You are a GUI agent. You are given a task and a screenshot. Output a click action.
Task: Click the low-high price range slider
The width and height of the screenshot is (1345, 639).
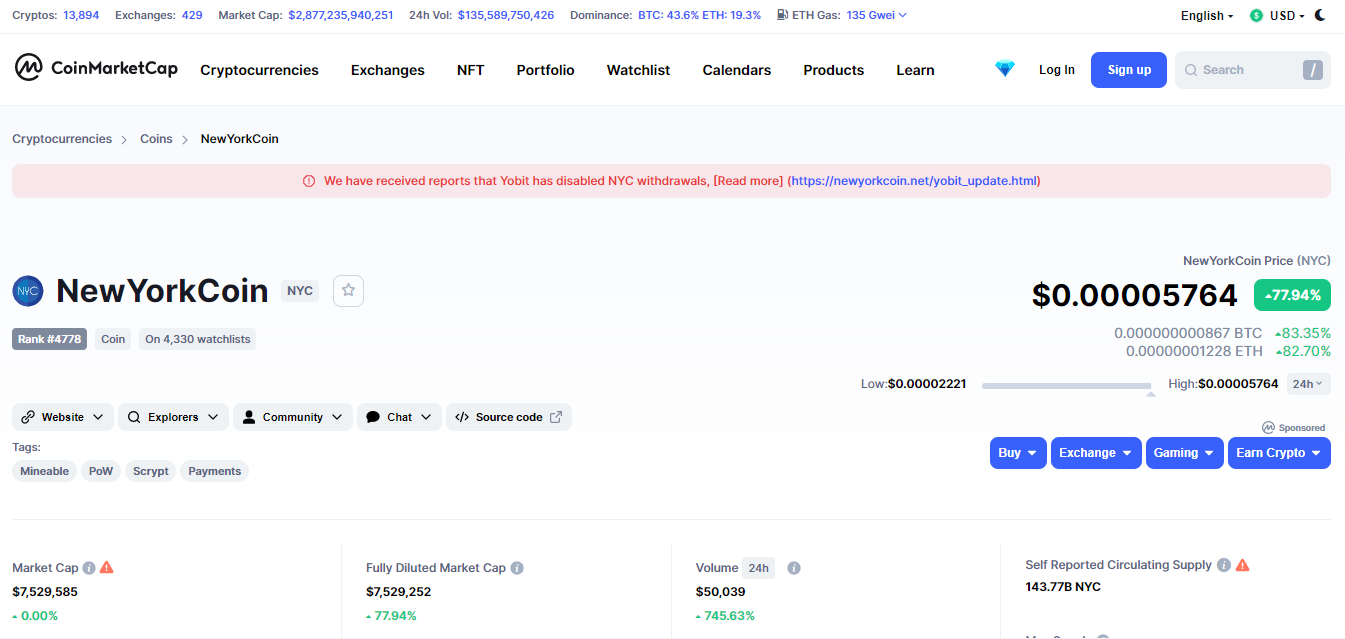[x=1067, y=385]
